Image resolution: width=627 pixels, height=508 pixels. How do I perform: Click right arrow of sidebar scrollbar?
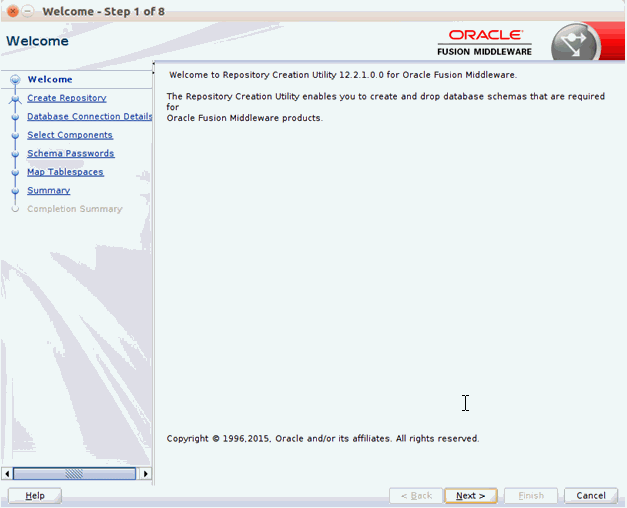[146, 474]
